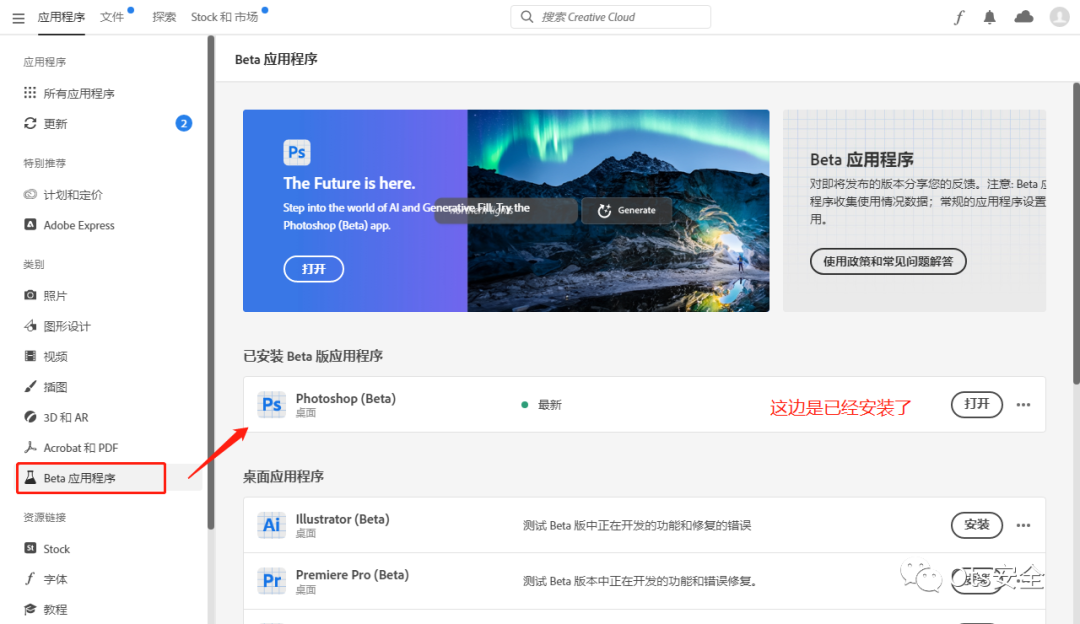This screenshot has height=624, width=1080.
Task: Click the Updates refresh icon
Action: click(x=30, y=123)
